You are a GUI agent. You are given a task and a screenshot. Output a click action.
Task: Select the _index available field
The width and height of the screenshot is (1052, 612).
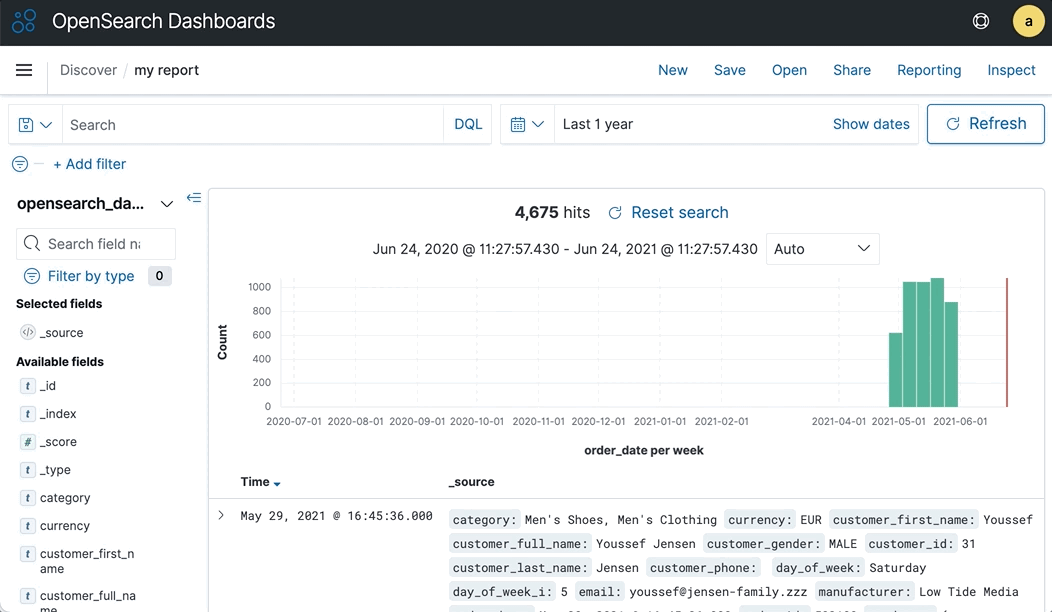(x=58, y=414)
